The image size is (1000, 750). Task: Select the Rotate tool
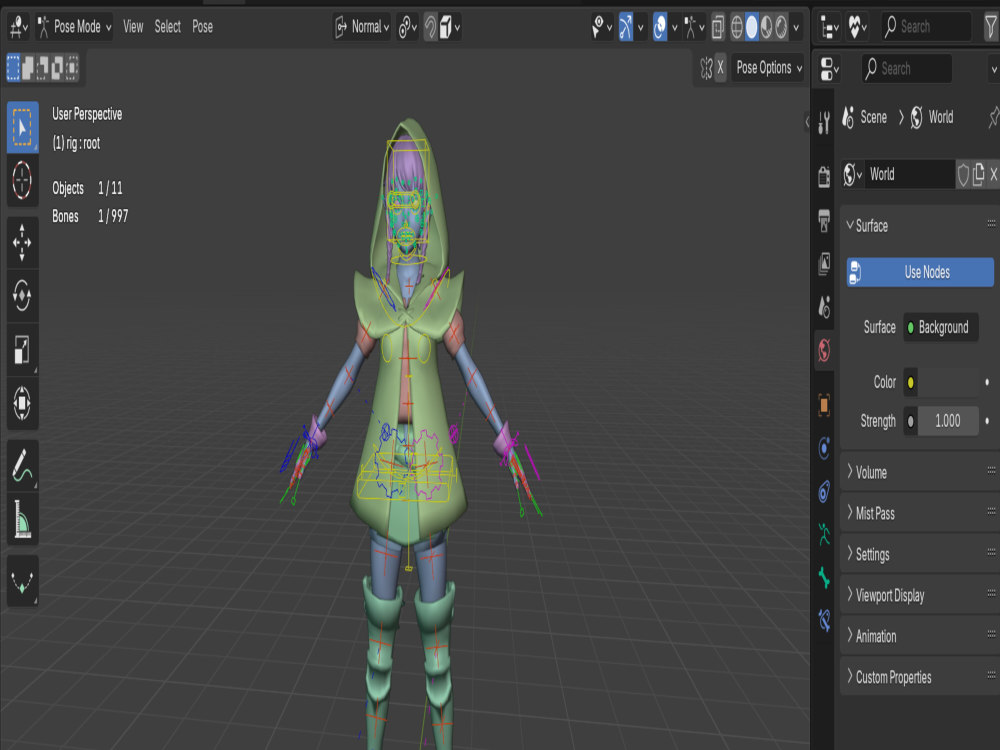click(22, 296)
